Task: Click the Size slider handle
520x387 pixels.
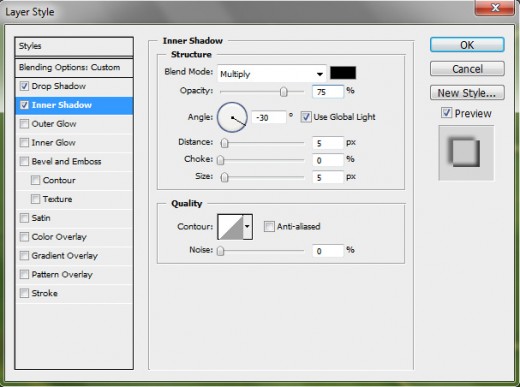Action: pos(225,177)
